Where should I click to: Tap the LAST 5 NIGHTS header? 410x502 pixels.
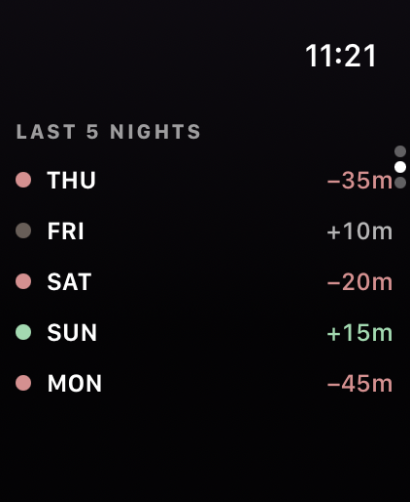pyautogui.click(x=108, y=131)
